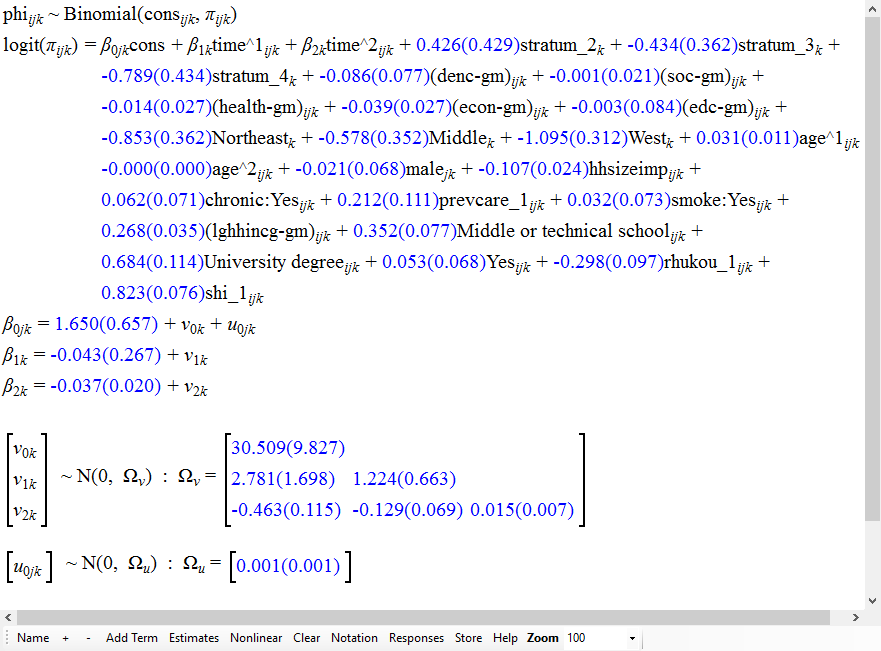This screenshot has width=881, height=651.
Task: Click the plus (+) toolbar button
Action: coord(65,638)
